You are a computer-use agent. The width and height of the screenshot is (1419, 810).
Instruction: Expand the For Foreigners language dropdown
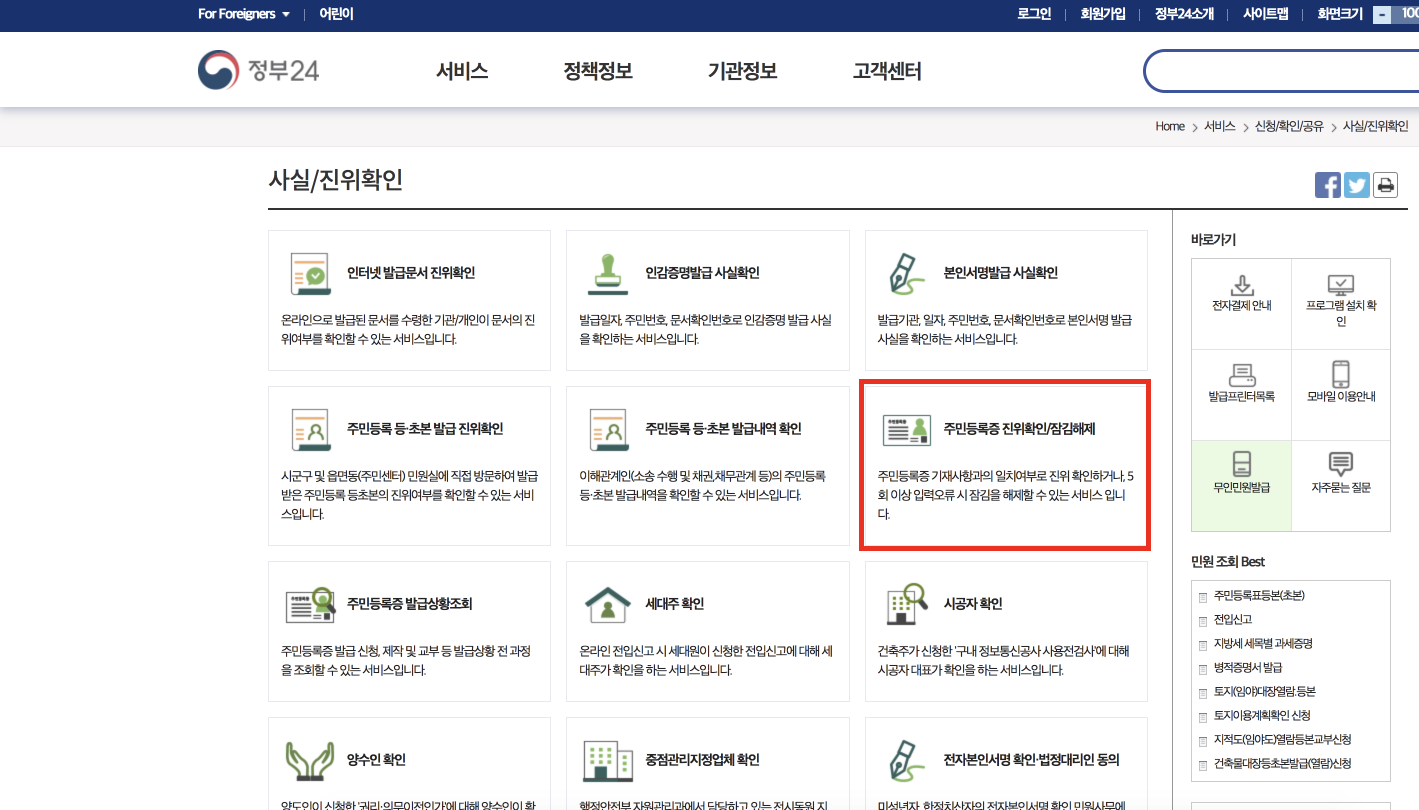click(x=242, y=14)
